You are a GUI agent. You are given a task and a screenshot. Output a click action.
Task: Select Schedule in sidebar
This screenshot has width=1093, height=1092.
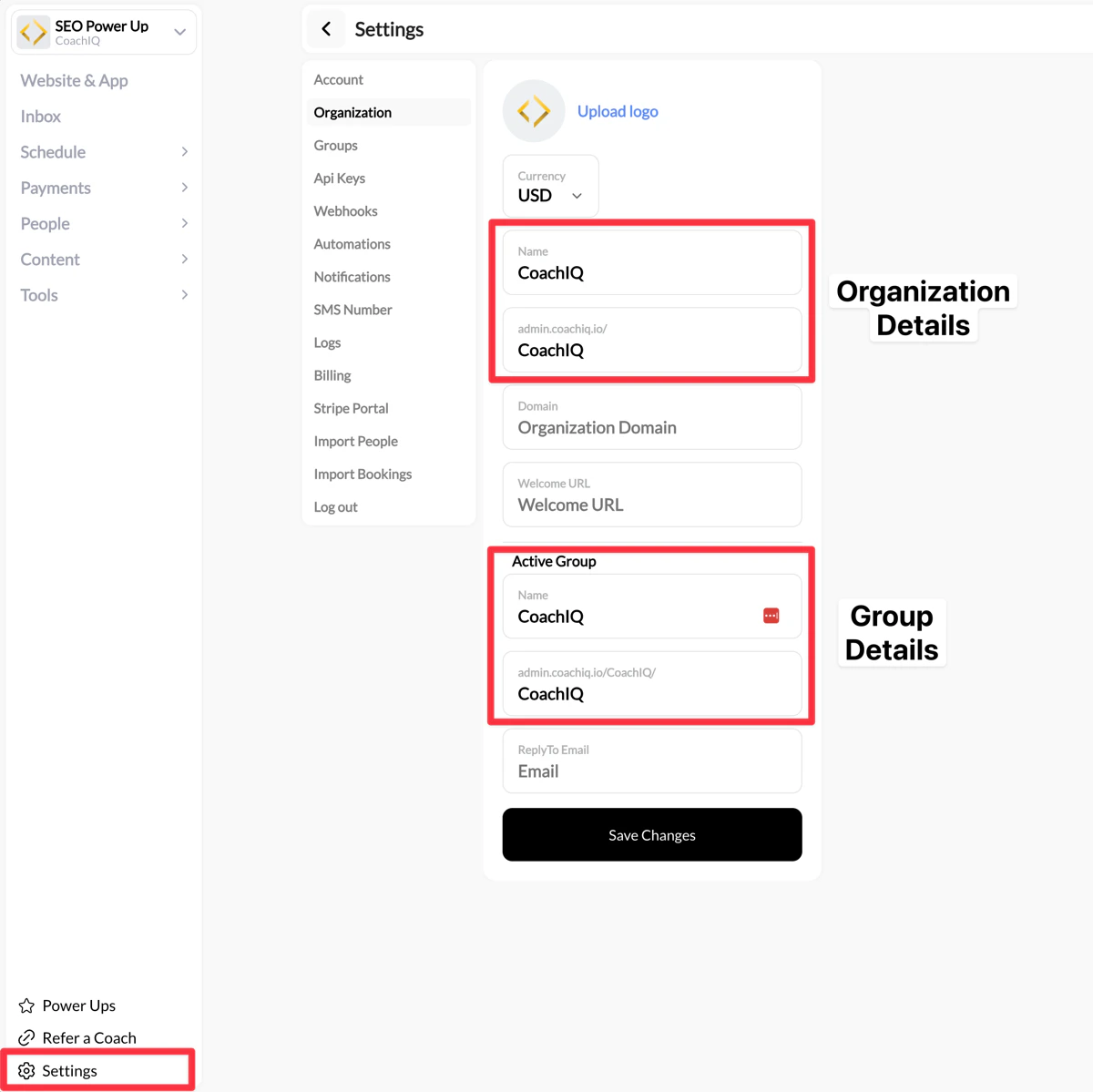[53, 152]
